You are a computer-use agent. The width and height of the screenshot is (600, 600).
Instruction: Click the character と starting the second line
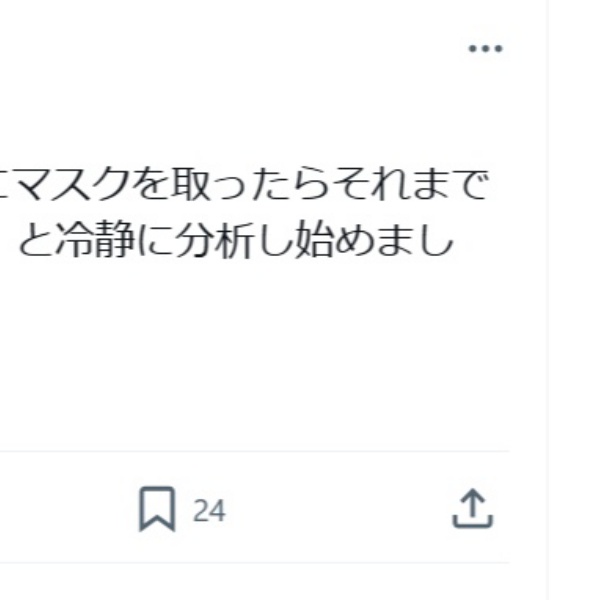(x=37, y=243)
